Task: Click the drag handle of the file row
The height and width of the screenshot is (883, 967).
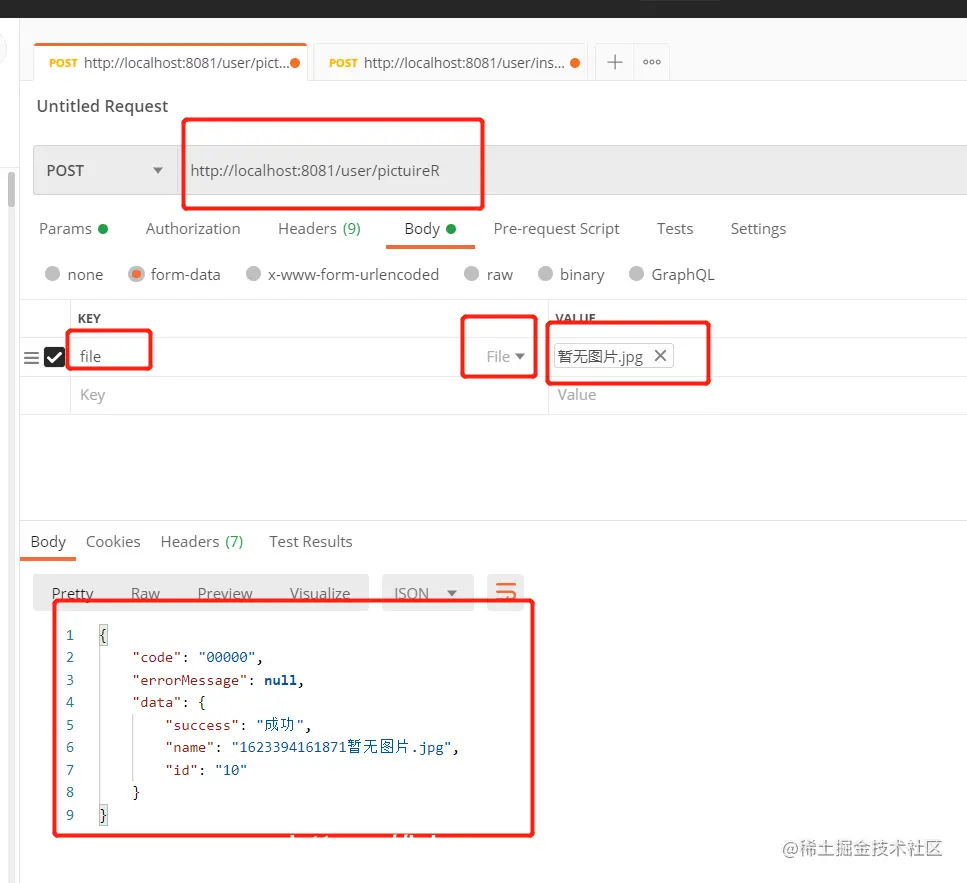Action: [31, 358]
